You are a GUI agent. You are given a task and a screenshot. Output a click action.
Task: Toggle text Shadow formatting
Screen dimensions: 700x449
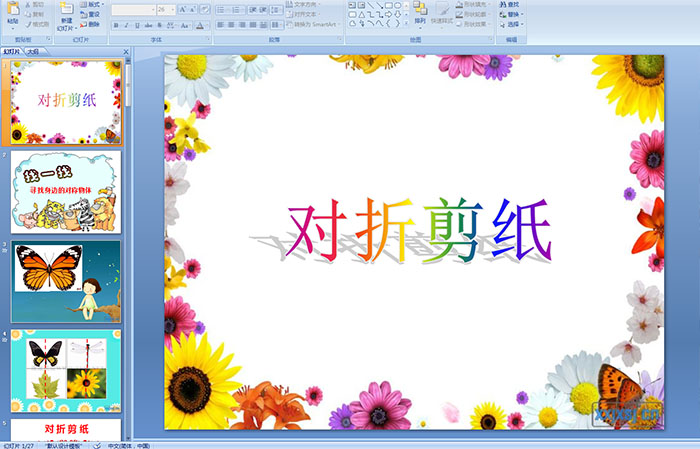[x=159, y=25]
